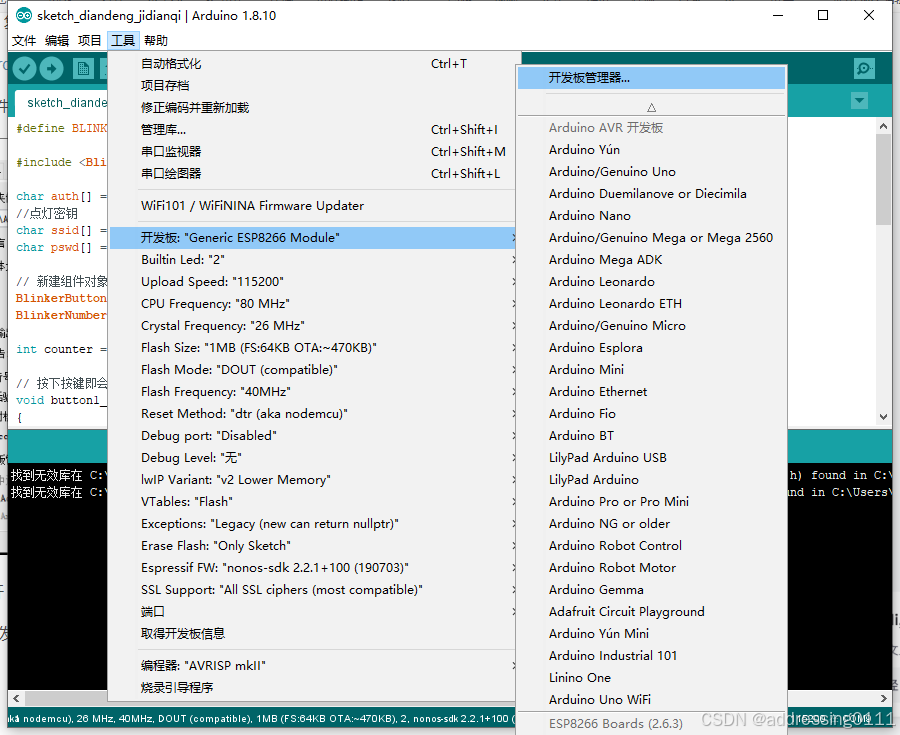The height and width of the screenshot is (735, 900).
Task: Open 串口绘图器 from the menu
Action: coord(312,173)
